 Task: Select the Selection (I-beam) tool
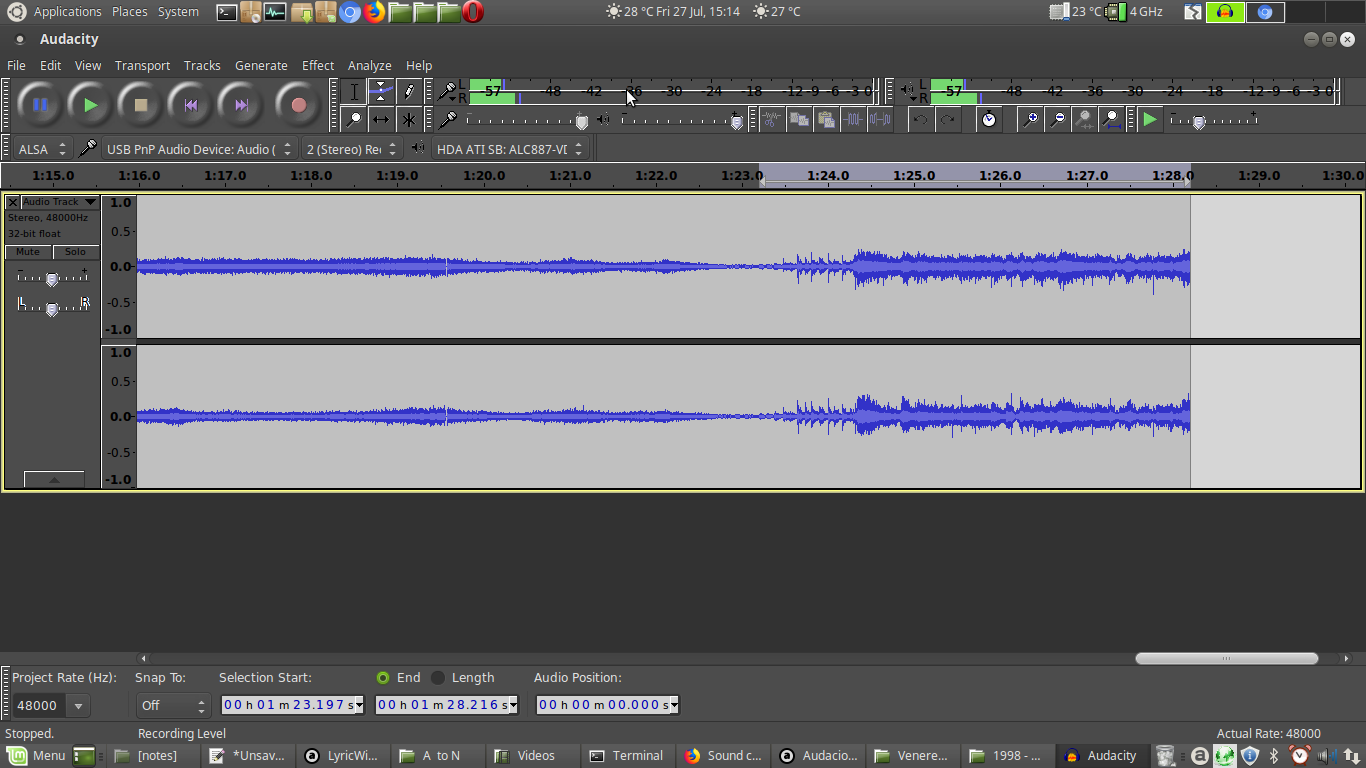[354, 92]
